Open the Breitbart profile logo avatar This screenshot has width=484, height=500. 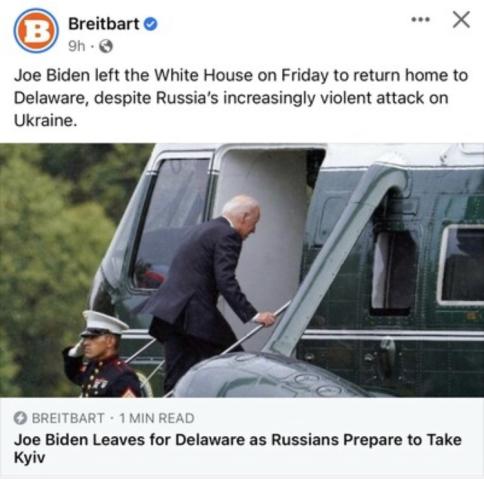pos(36,30)
